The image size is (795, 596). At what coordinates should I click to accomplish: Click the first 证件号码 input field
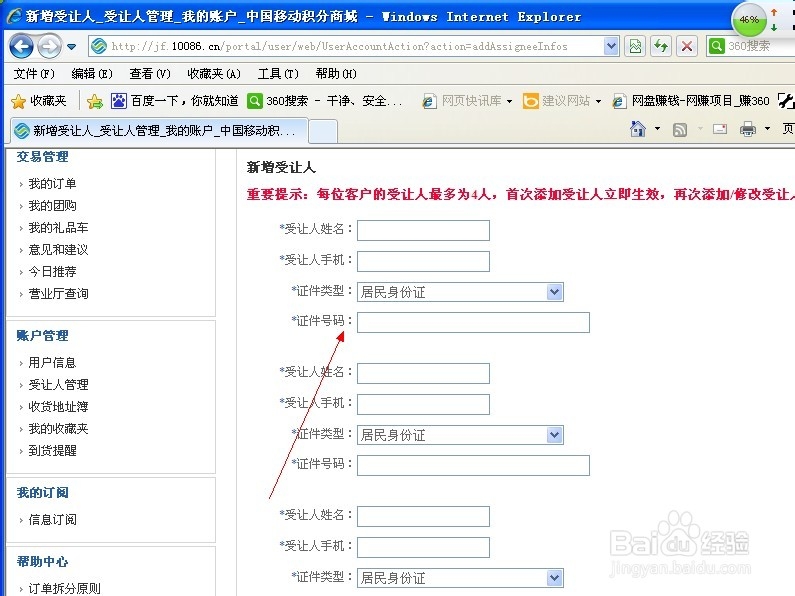[474, 322]
